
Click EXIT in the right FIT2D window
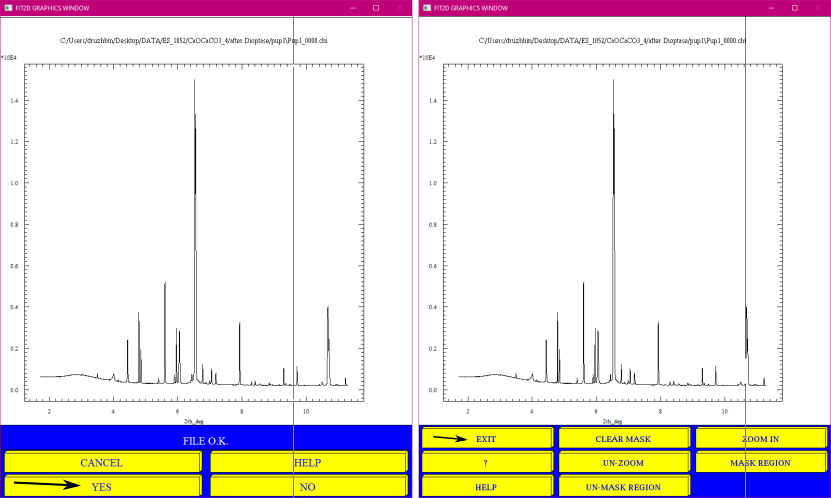pos(487,438)
